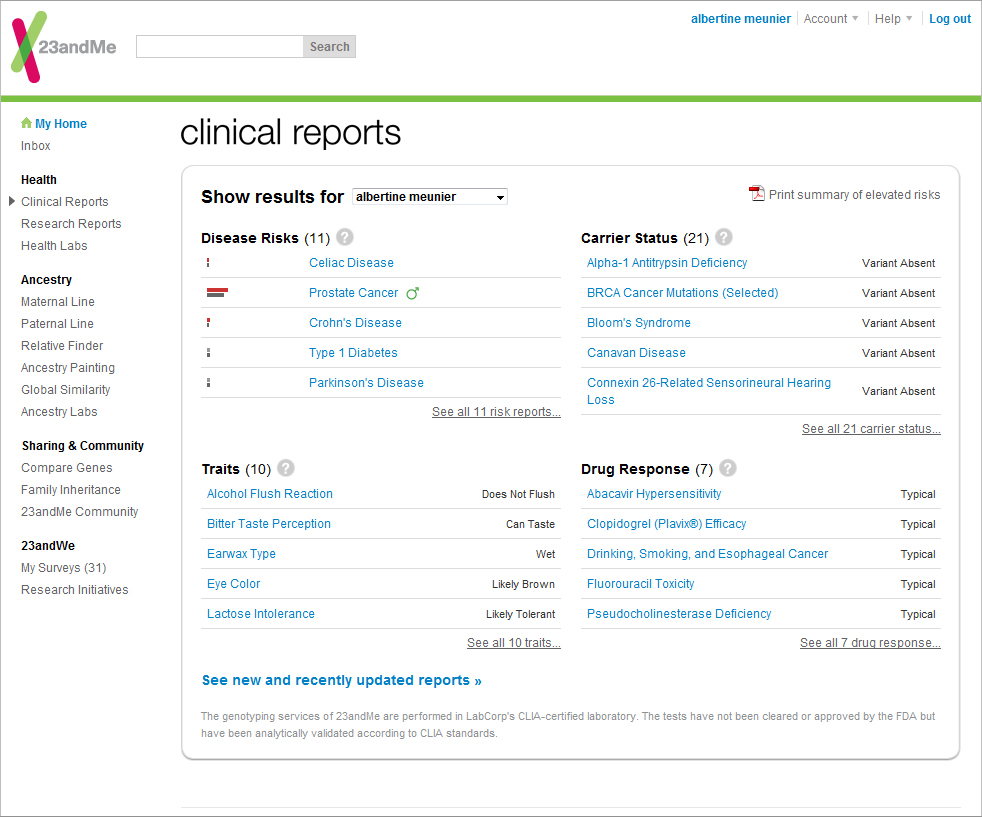
Task: Open Compare Genes in the sidebar
Action: (x=66, y=468)
